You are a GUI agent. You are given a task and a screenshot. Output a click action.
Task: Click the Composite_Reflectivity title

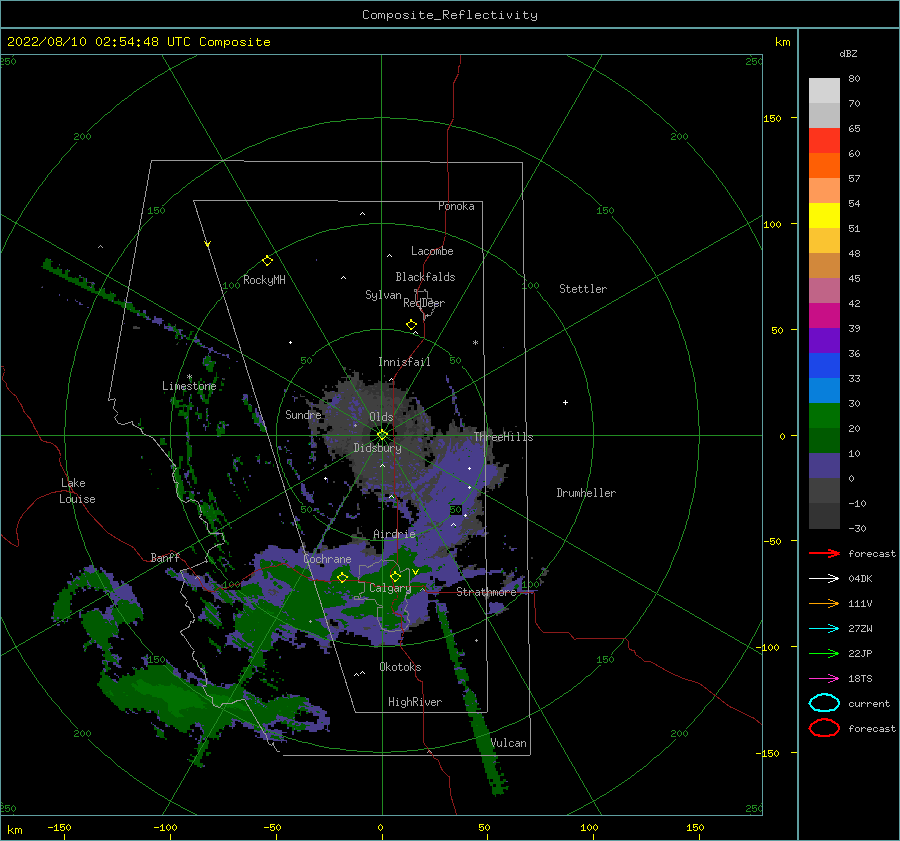(x=449, y=15)
